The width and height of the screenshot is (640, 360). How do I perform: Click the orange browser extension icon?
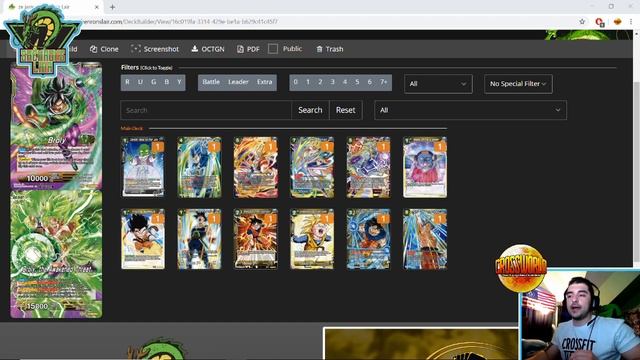coord(617,22)
